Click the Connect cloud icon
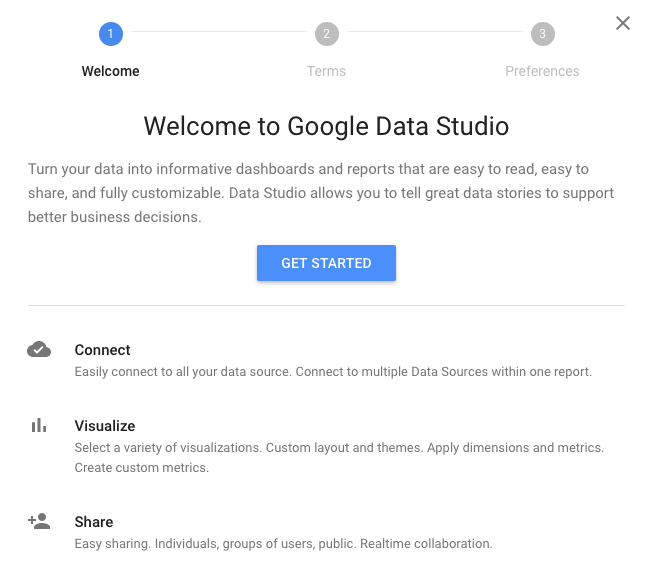 click(39, 350)
